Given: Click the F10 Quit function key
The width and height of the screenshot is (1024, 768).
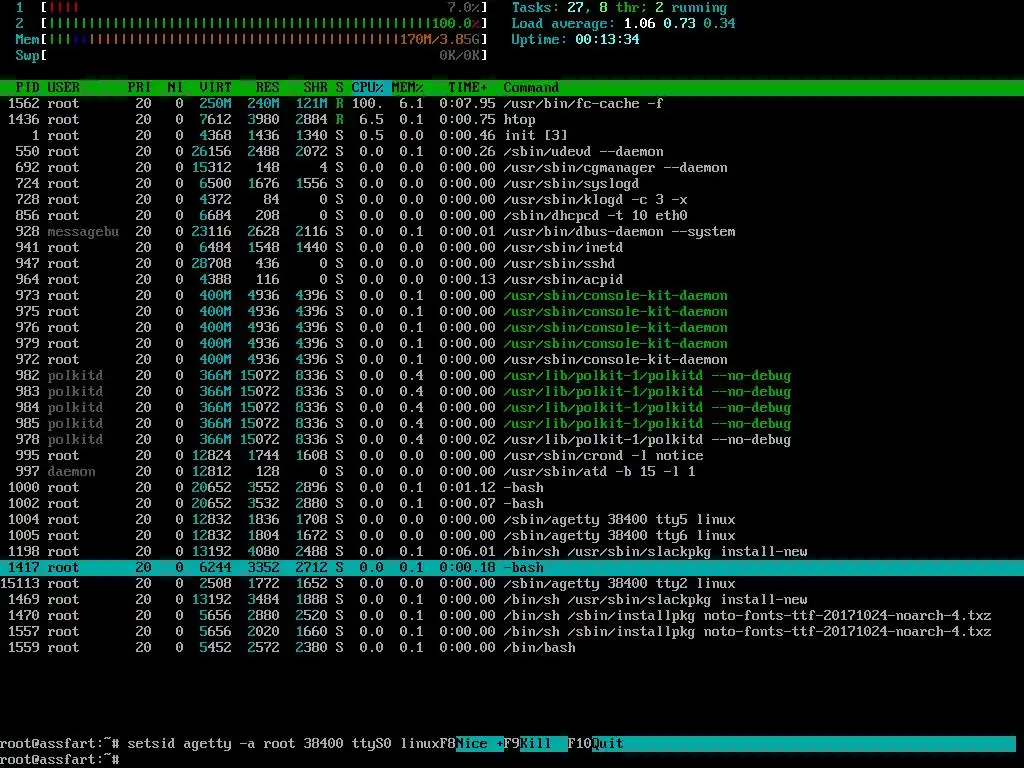Looking at the screenshot, I should pyautogui.click(x=596, y=743).
